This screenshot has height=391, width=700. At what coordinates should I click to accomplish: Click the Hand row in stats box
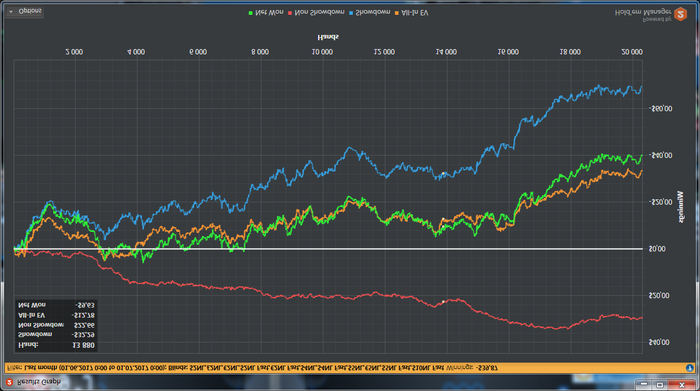click(x=56, y=345)
